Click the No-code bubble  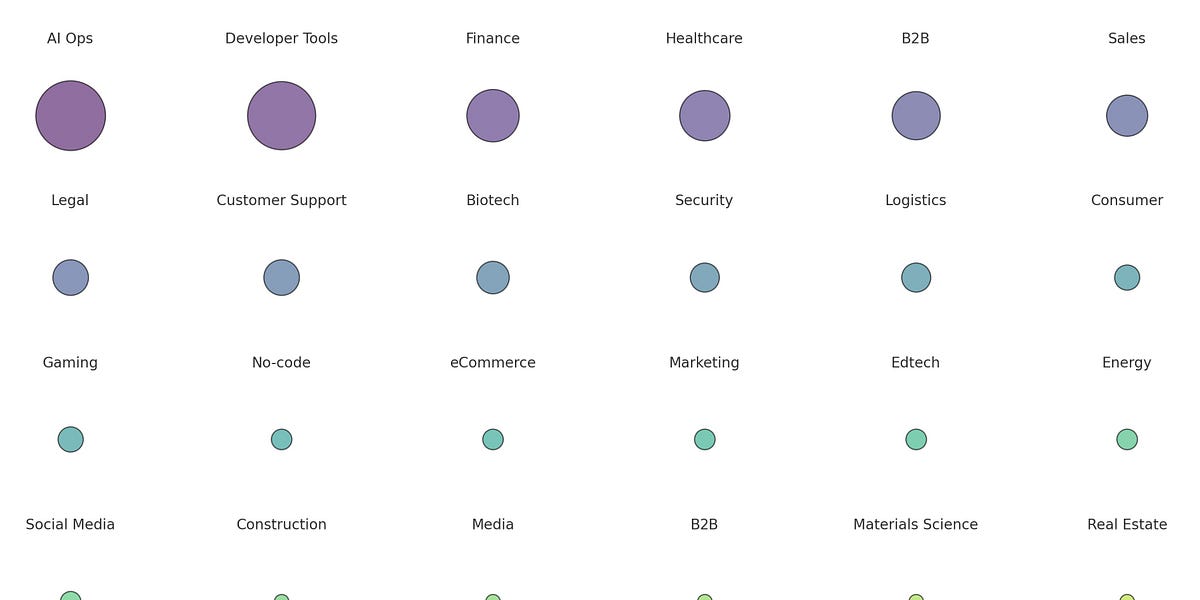coord(282,439)
